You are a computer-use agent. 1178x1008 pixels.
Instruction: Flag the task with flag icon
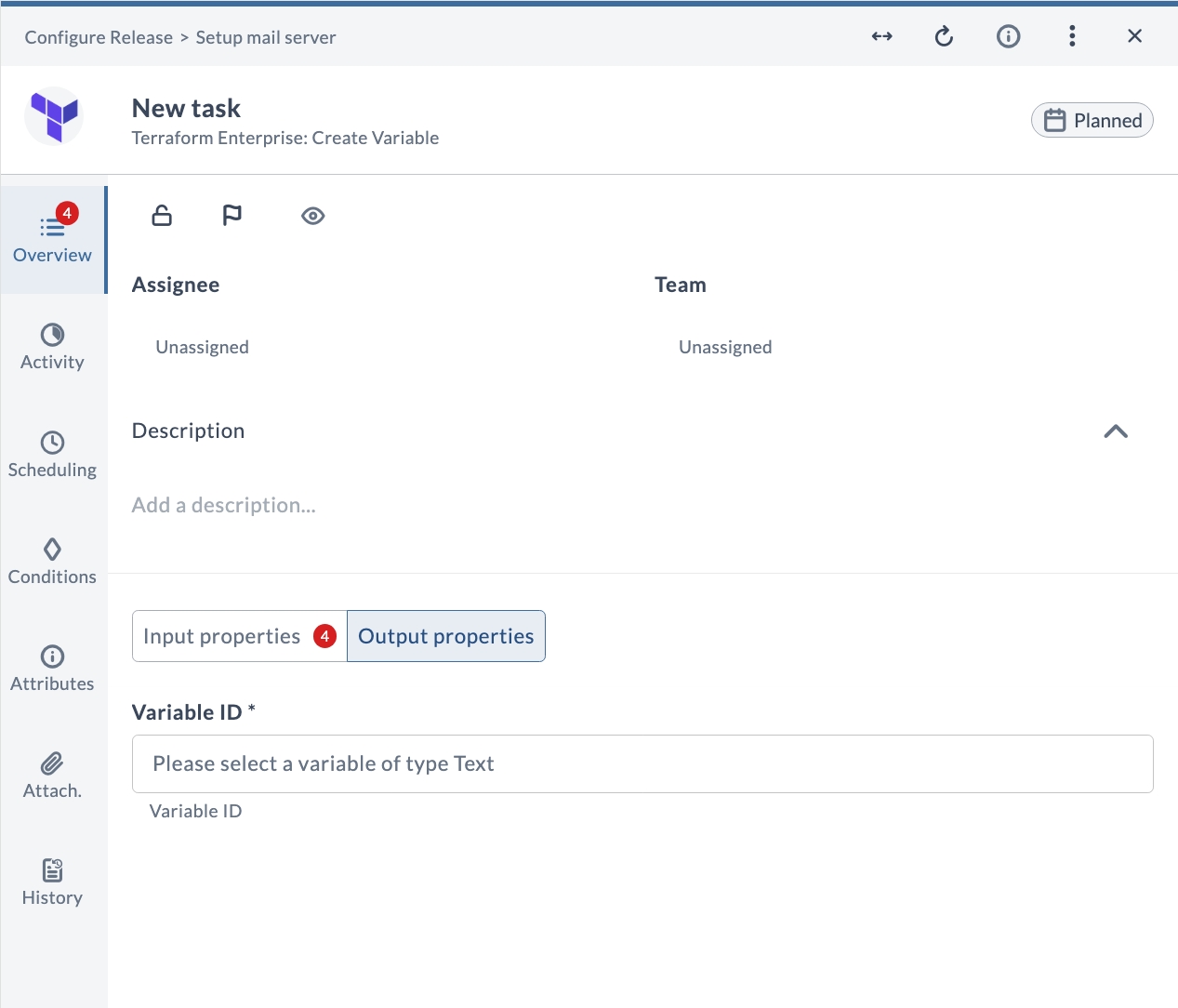(232, 216)
